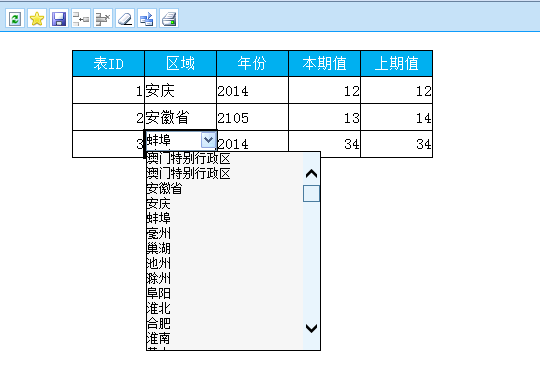
Task: Click the yellow star favorite icon
Action: coord(37,19)
